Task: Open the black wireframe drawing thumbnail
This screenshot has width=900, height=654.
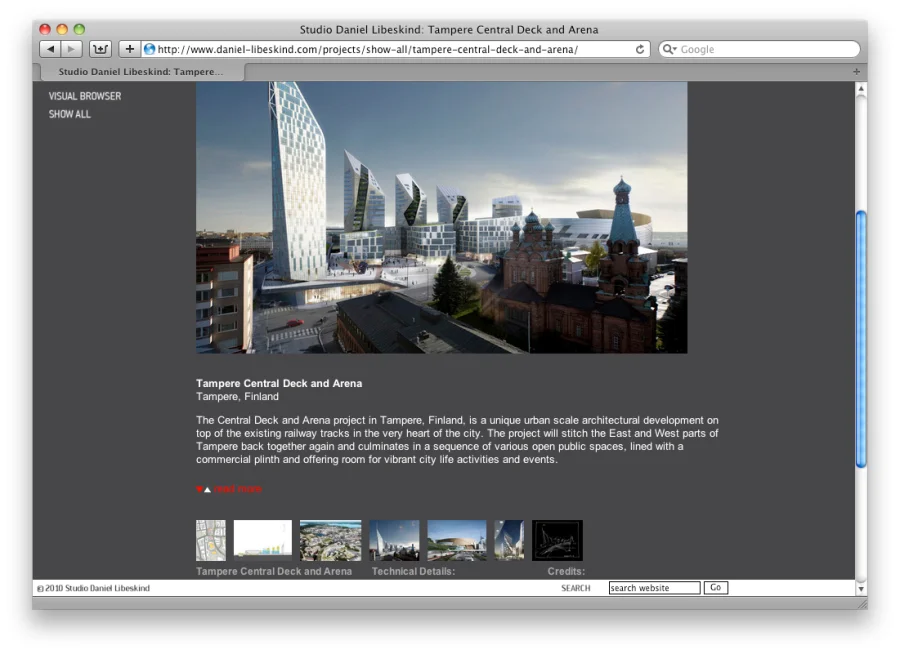Action: tap(557, 540)
